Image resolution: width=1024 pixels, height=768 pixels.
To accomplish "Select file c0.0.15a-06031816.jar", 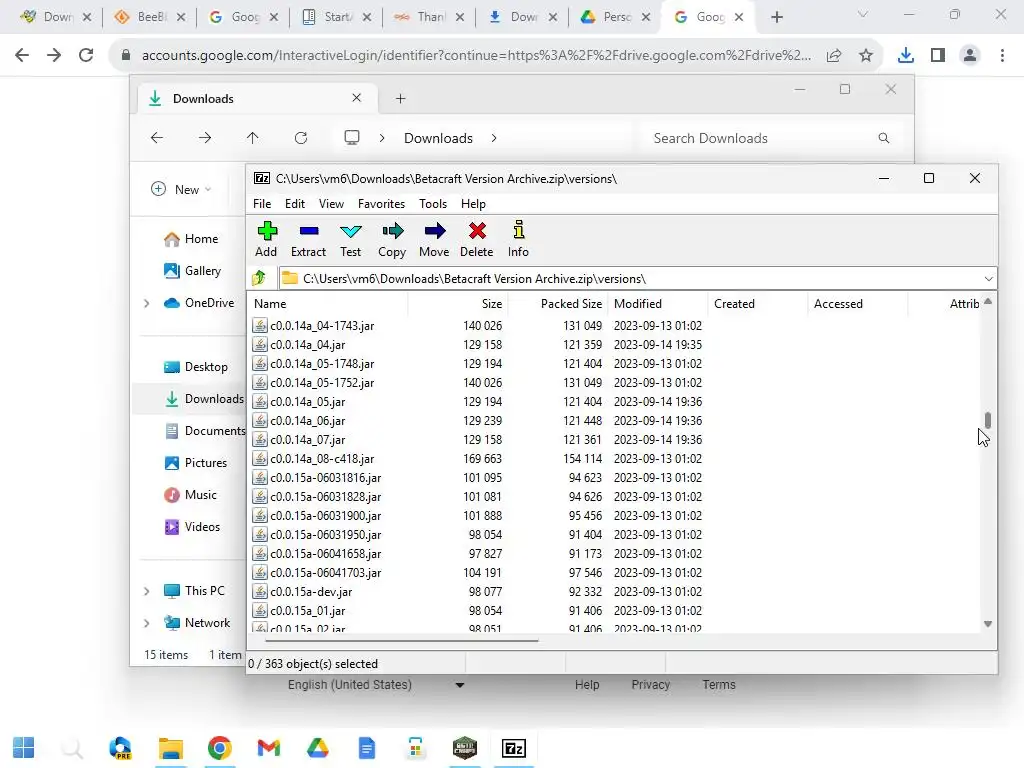I will tap(325, 477).
